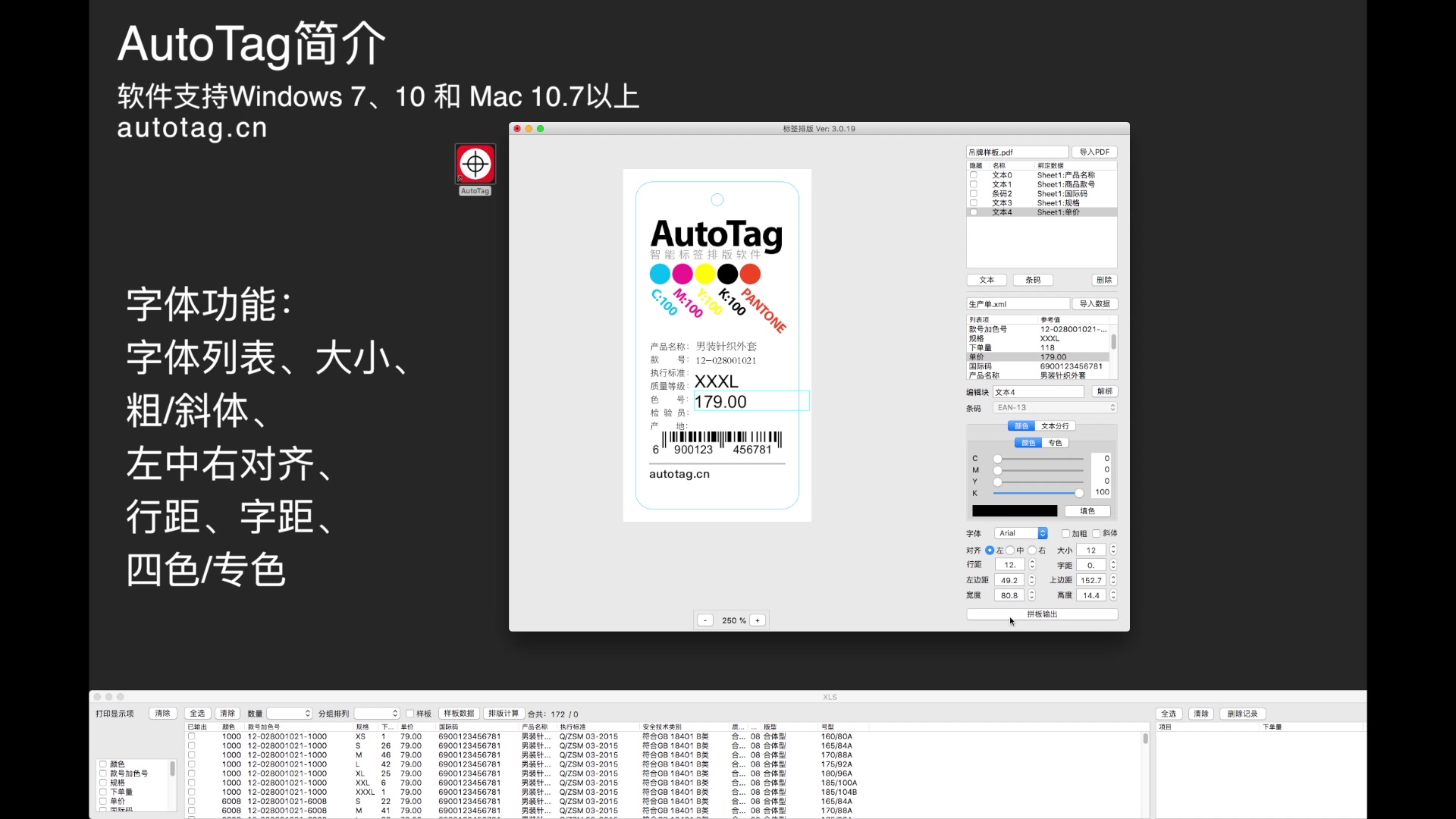Select the XXXL size text on tag preview
Viewport: 1456px width, 819px height.
coord(716,381)
